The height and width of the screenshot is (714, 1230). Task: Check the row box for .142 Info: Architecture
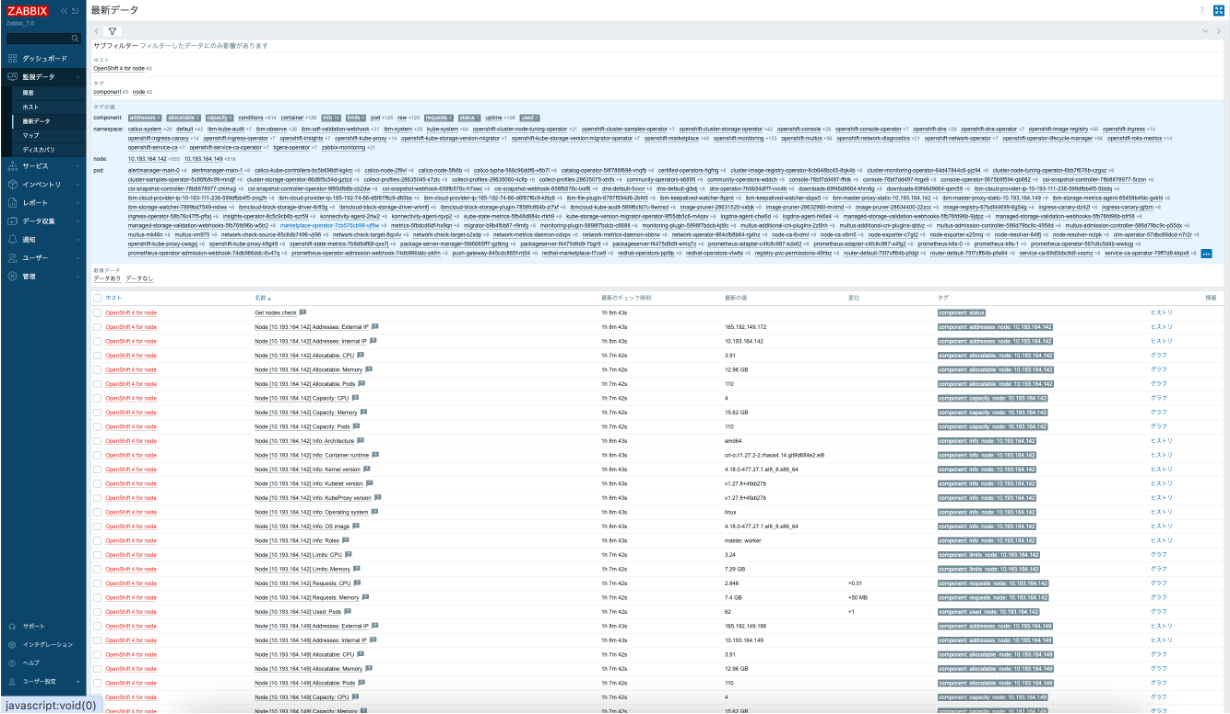pos(97,440)
